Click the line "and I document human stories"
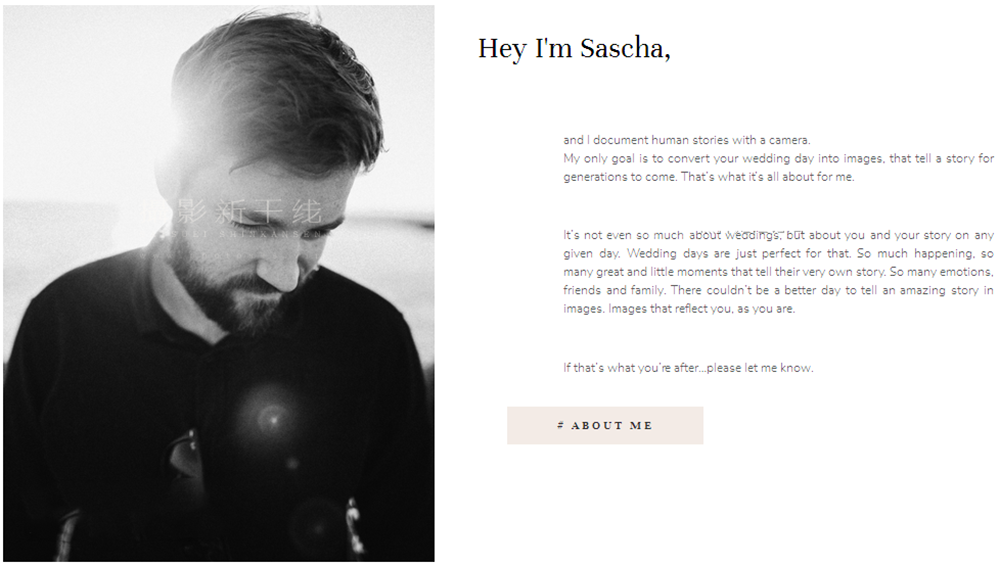The width and height of the screenshot is (1000, 566). tap(686, 140)
